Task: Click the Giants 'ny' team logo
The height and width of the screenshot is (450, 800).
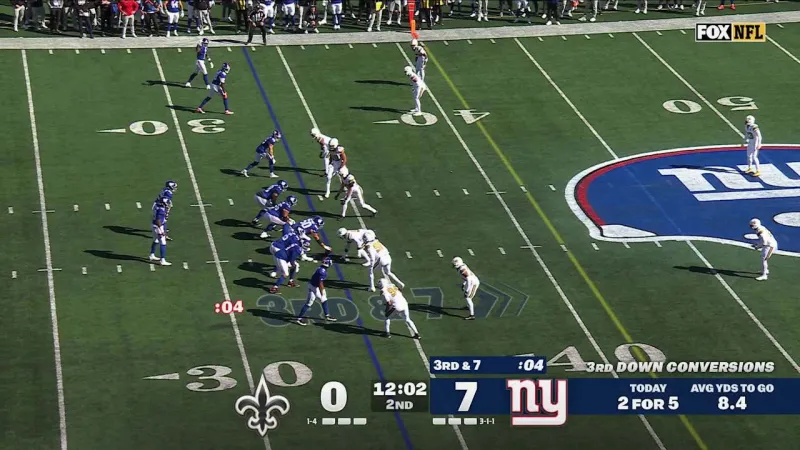Action: tap(537, 402)
